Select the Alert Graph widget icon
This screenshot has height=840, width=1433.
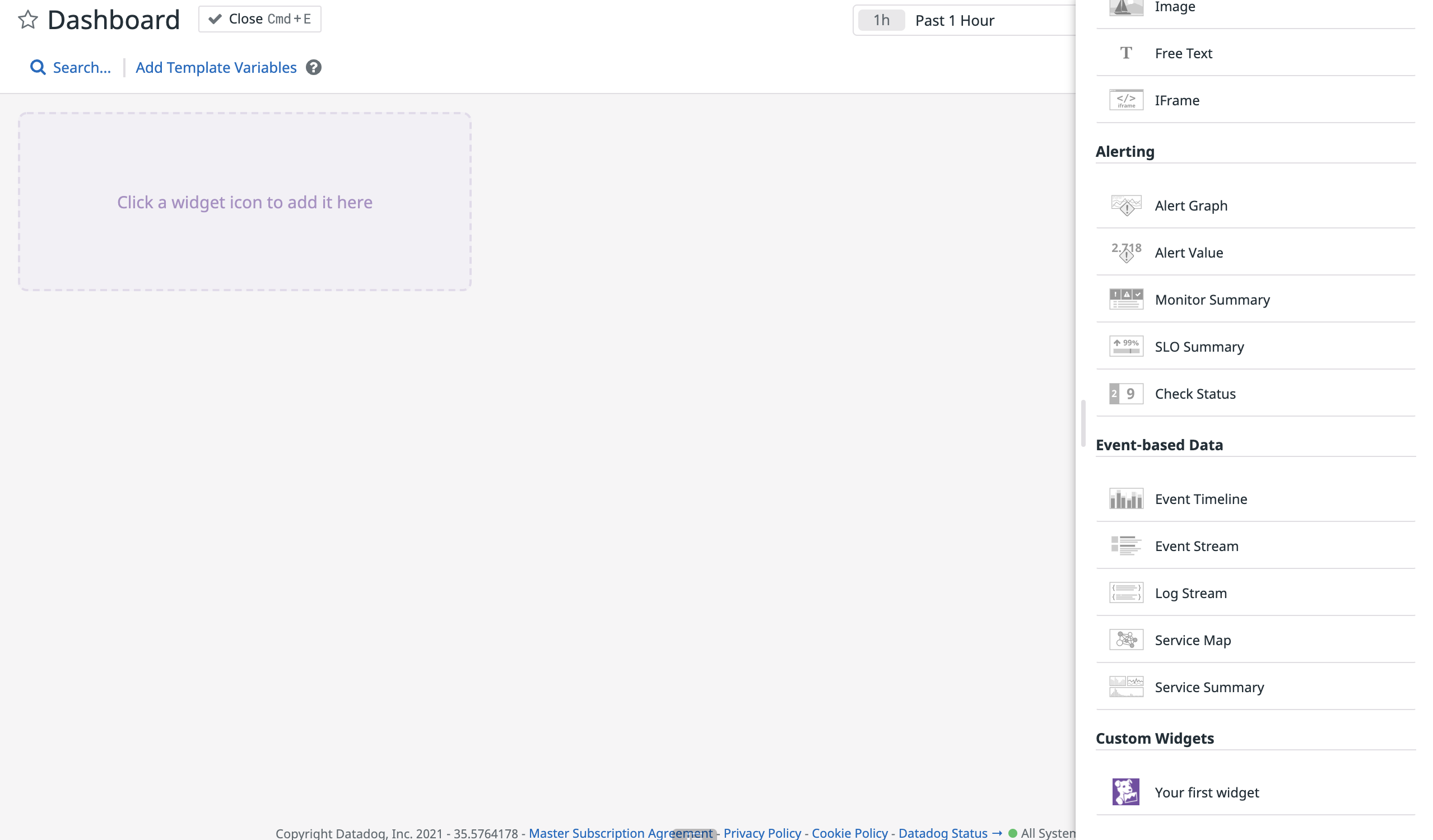pos(1126,205)
